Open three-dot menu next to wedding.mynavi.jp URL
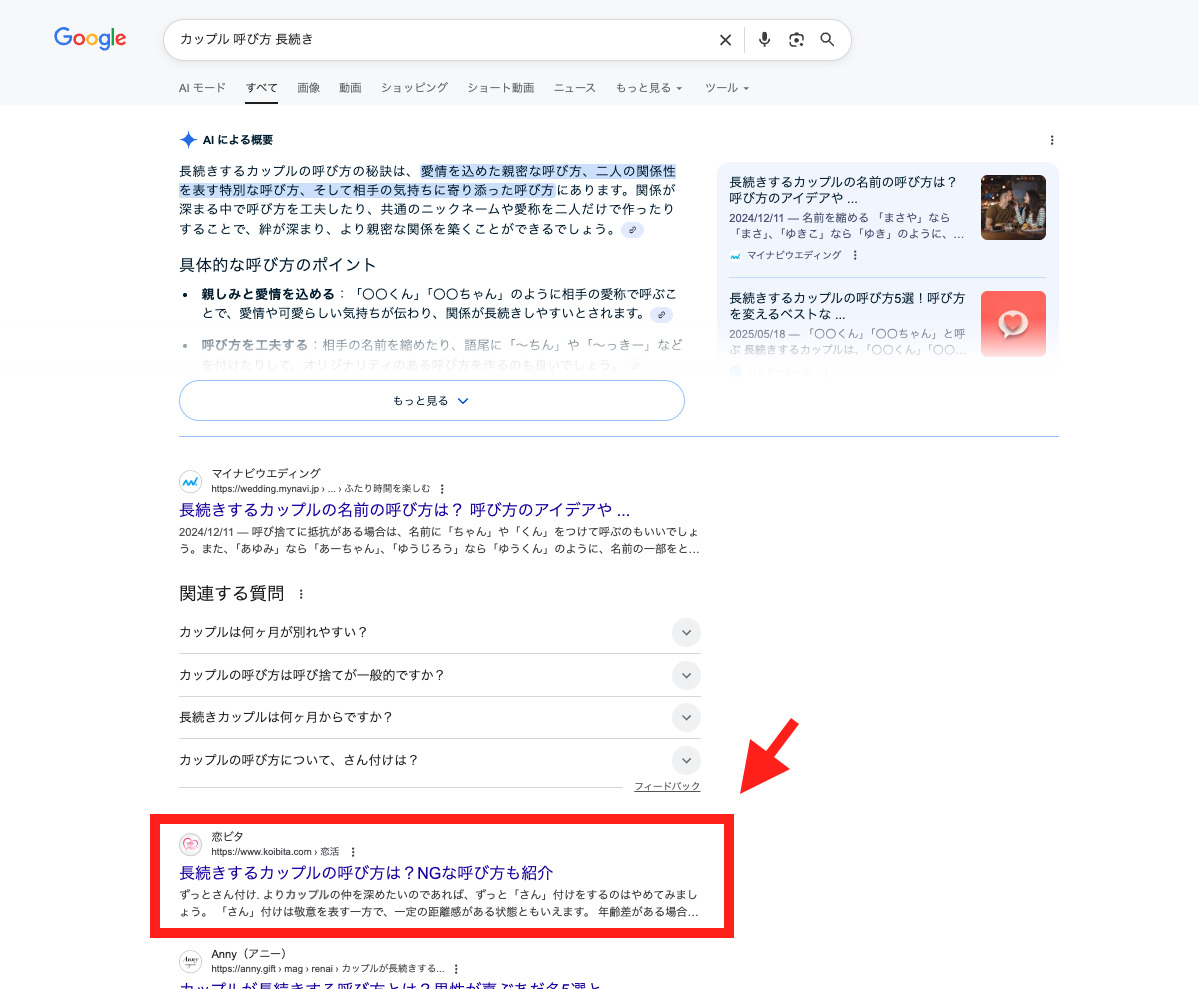The image size is (1198, 989). (442, 489)
